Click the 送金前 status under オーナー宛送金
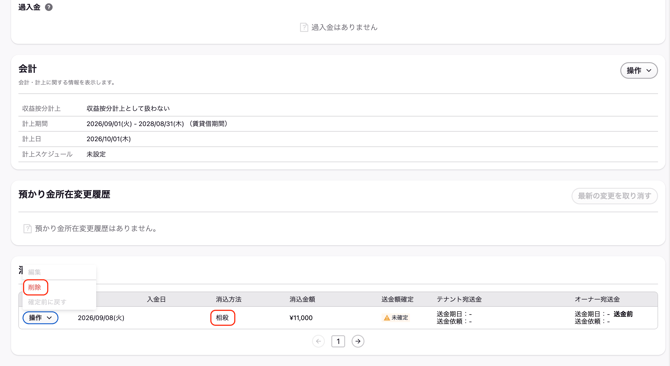 point(623,314)
